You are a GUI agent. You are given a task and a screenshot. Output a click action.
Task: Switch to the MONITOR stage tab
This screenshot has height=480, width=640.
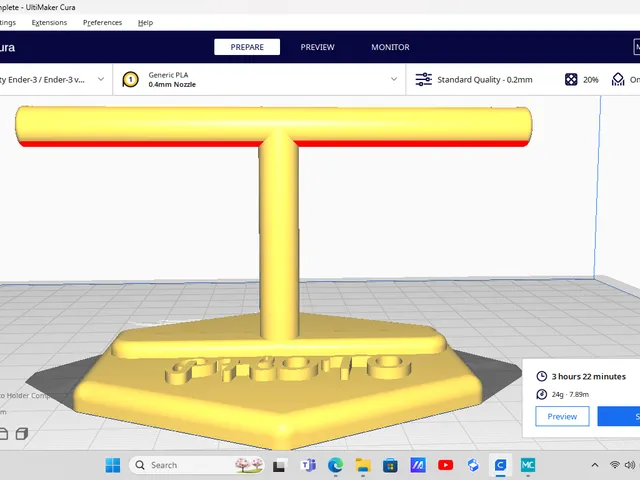tap(390, 47)
